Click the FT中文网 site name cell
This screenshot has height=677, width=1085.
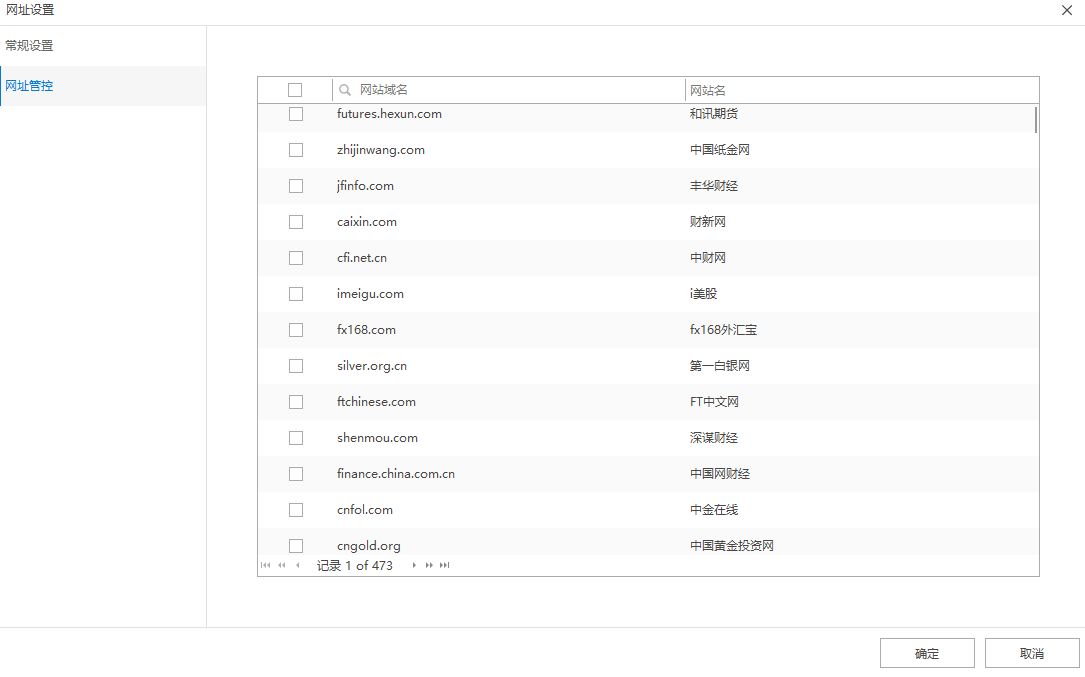coord(714,401)
